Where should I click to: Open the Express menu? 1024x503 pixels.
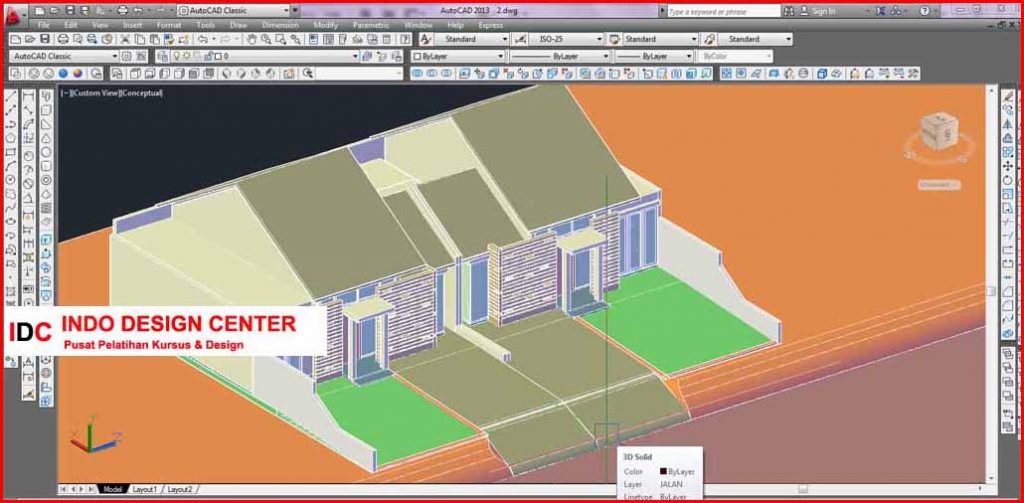point(490,25)
